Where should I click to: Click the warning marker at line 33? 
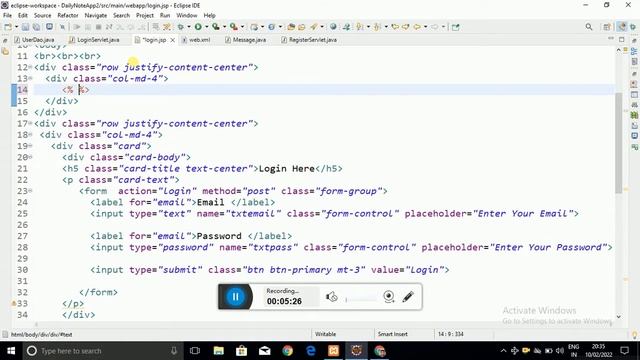[14, 304]
